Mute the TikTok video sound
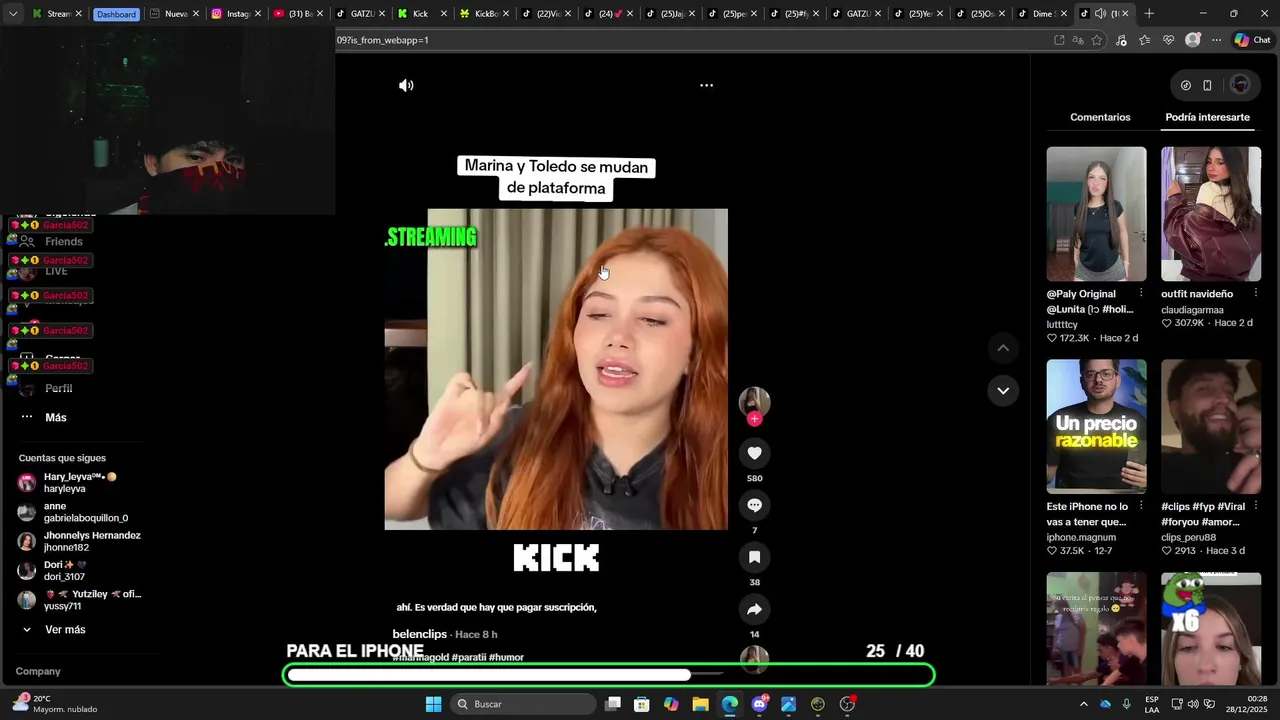The width and height of the screenshot is (1280, 720). click(406, 85)
